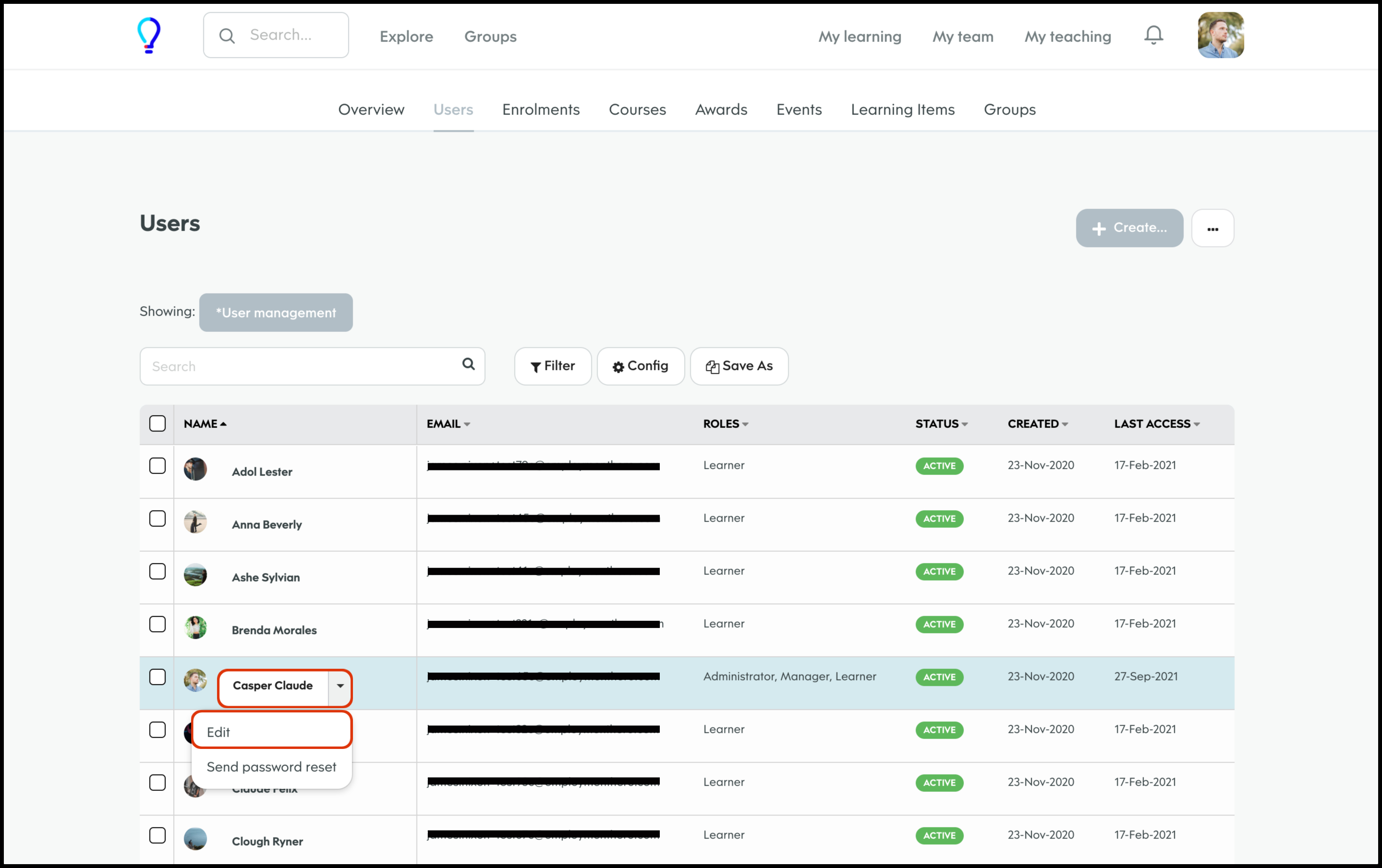Select the Casper Claude row checkbox

[157, 677]
